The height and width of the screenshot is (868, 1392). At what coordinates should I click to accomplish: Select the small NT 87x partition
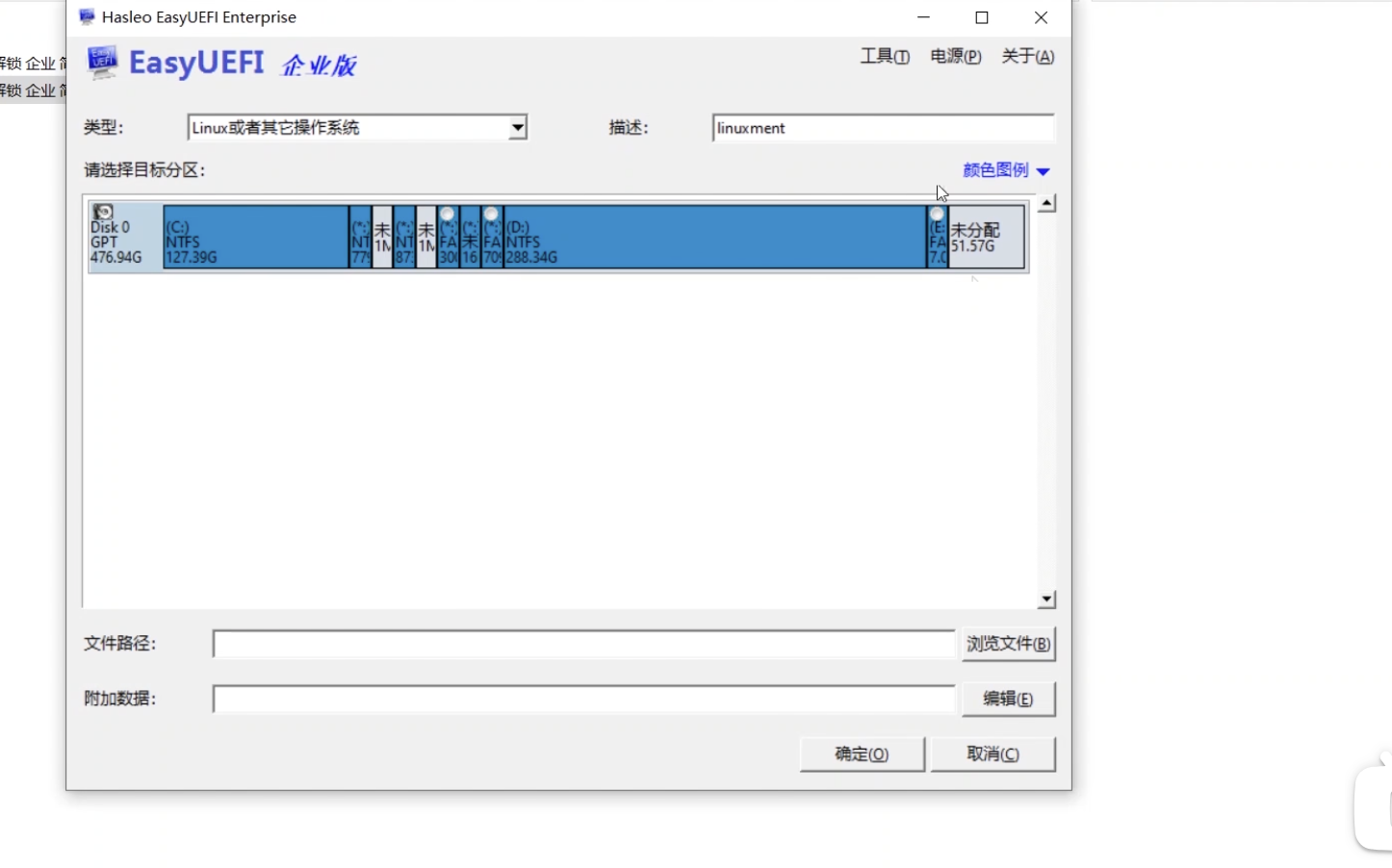point(404,237)
